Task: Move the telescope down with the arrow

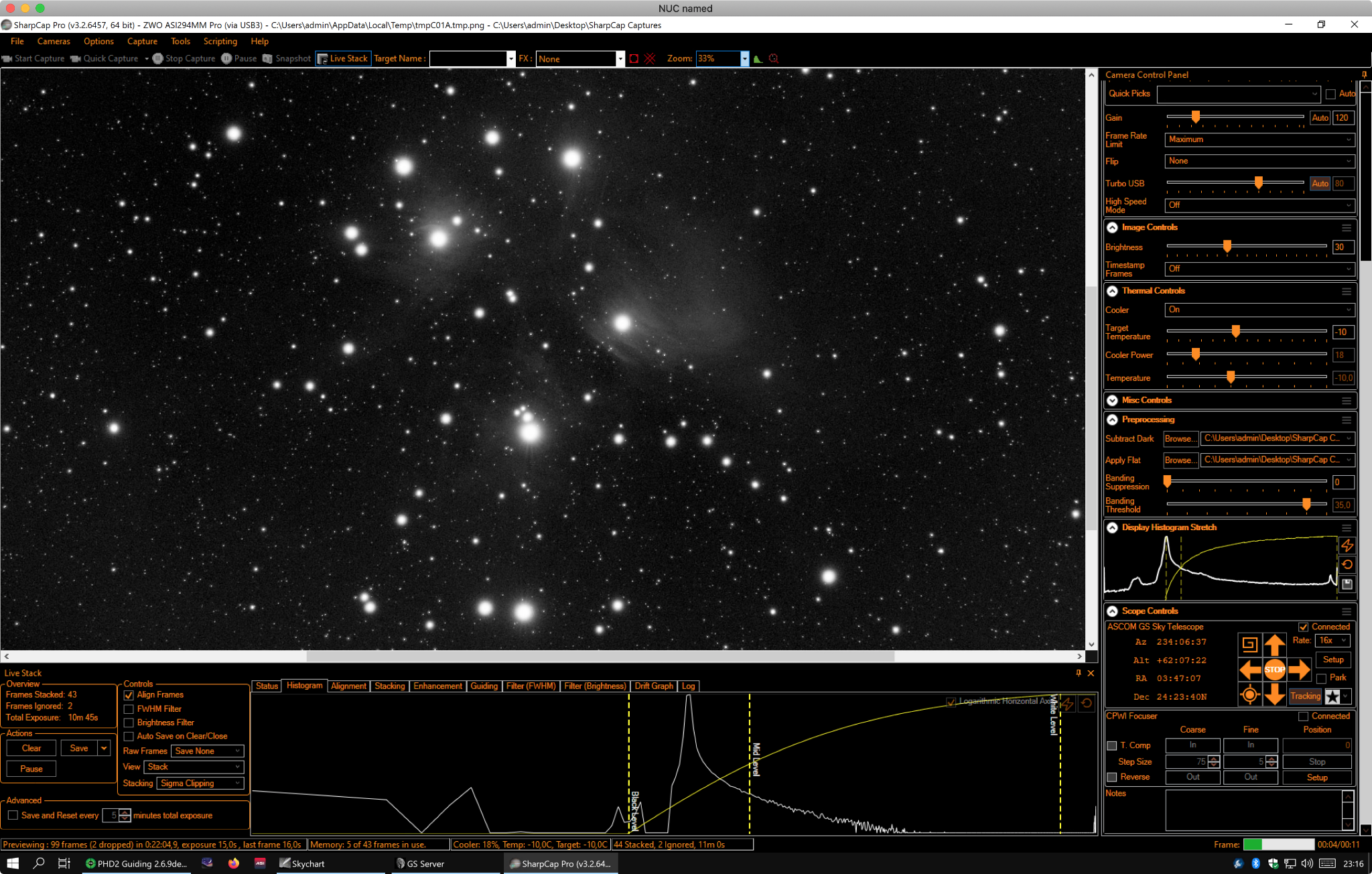Action: coord(1274,694)
